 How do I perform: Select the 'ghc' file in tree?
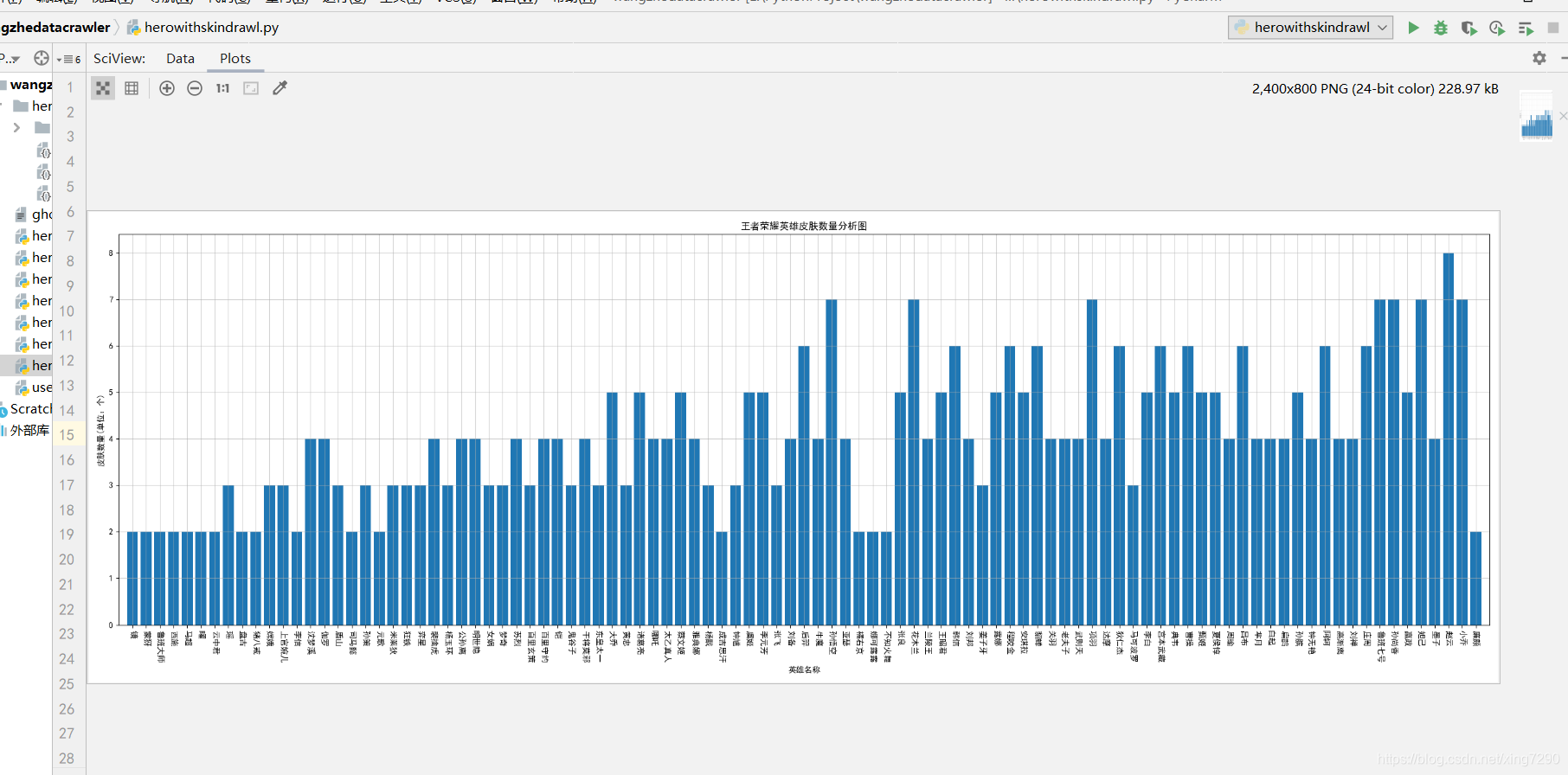click(x=34, y=215)
